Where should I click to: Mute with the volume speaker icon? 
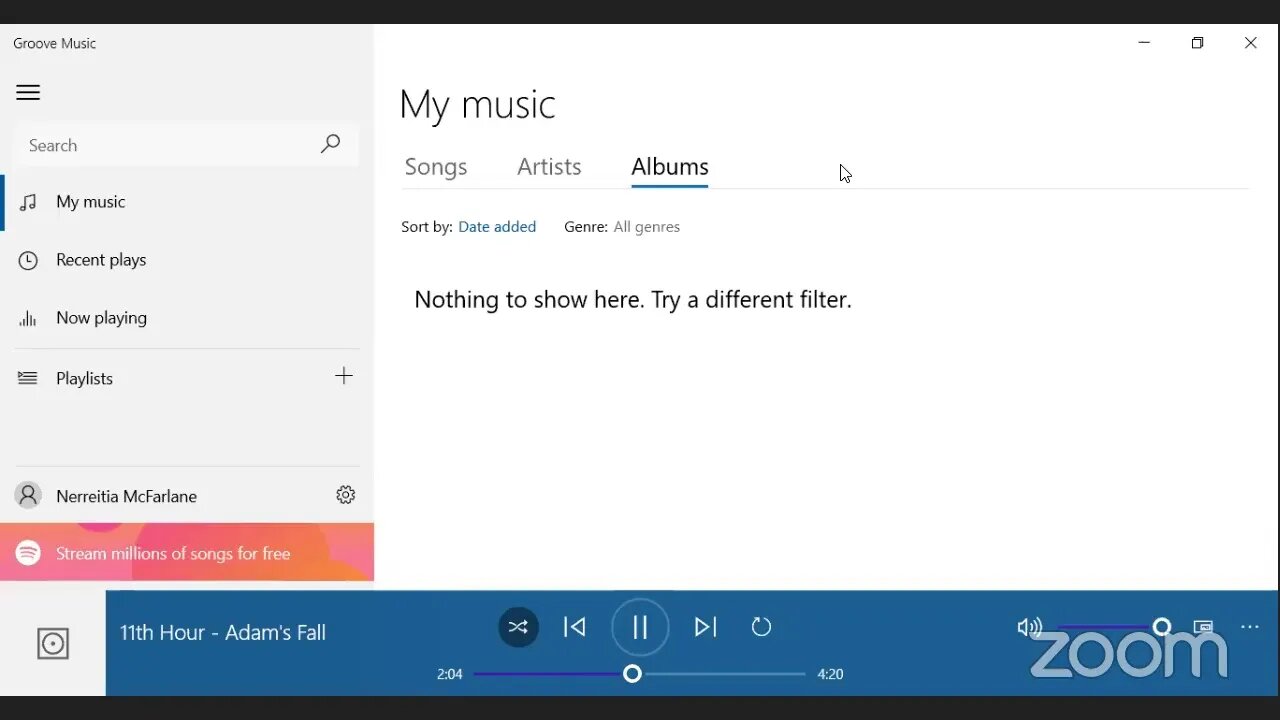click(x=1029, y=627)
